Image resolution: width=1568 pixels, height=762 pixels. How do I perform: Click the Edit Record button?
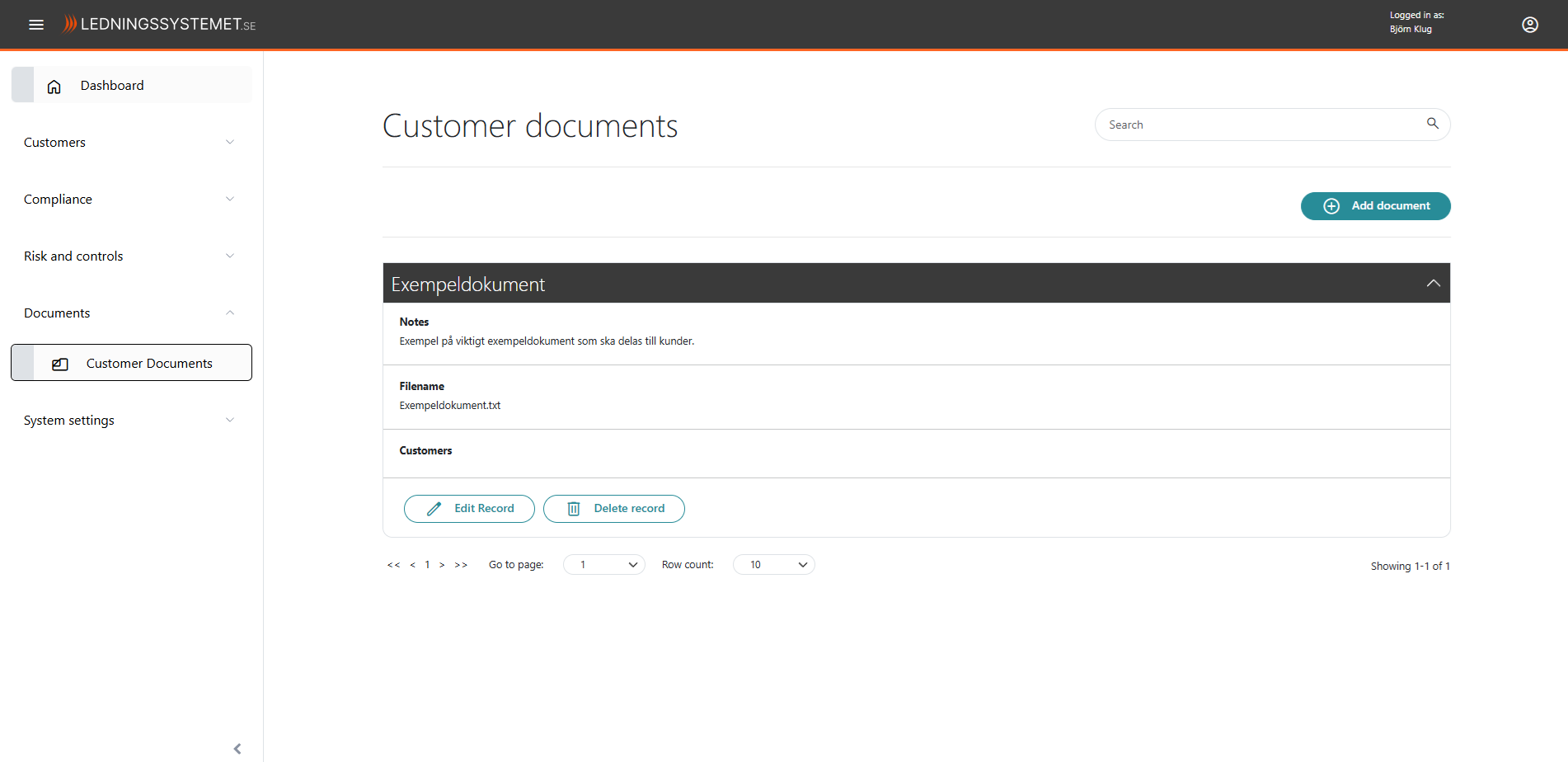pos(469,509)
